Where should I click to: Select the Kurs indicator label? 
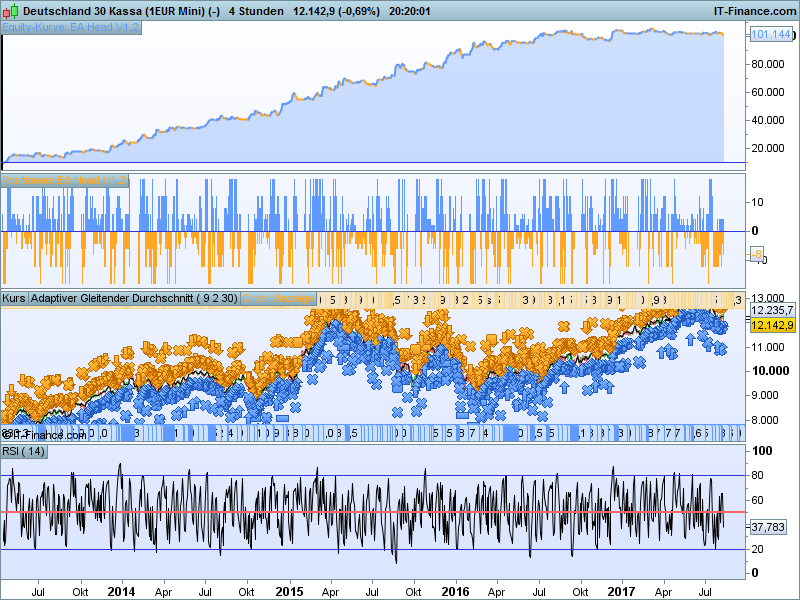tap(14, 298)
